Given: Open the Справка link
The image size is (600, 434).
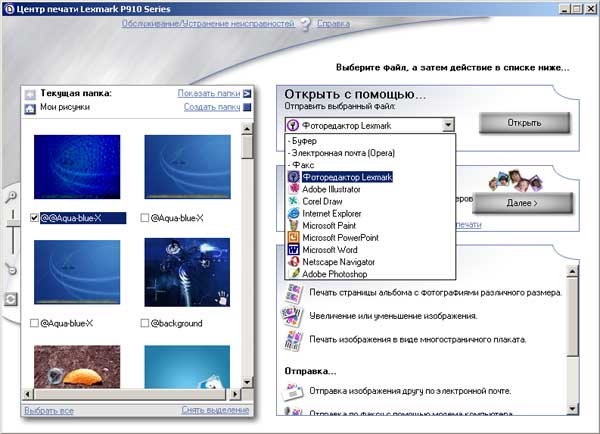Looking at the screenshot, I should click(x=333, y=24).
